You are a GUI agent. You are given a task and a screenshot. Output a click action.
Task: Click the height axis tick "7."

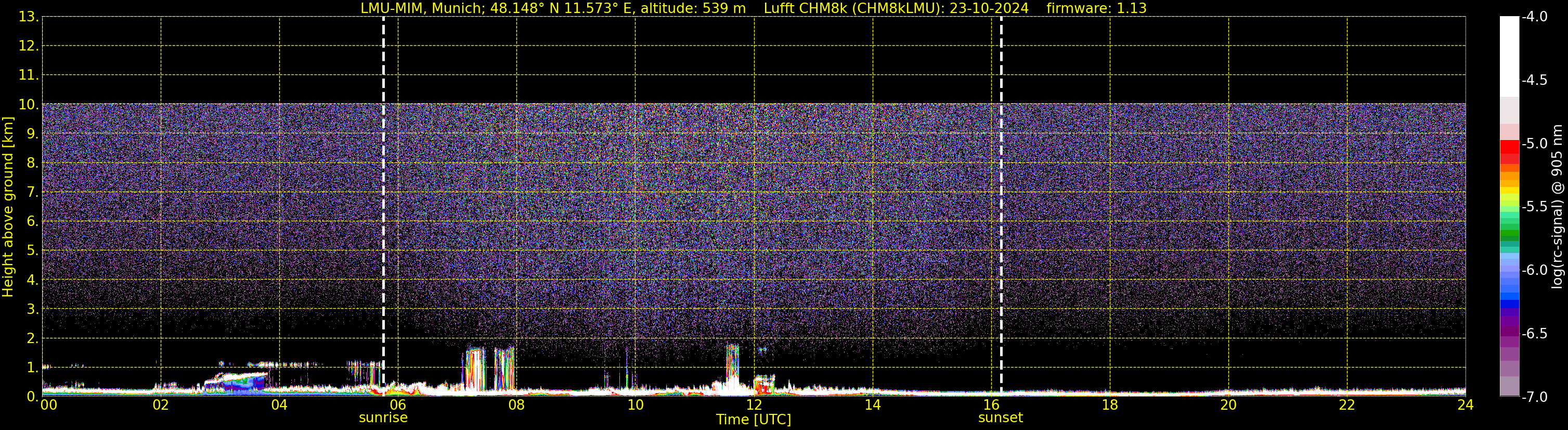[x=32, y=193]
